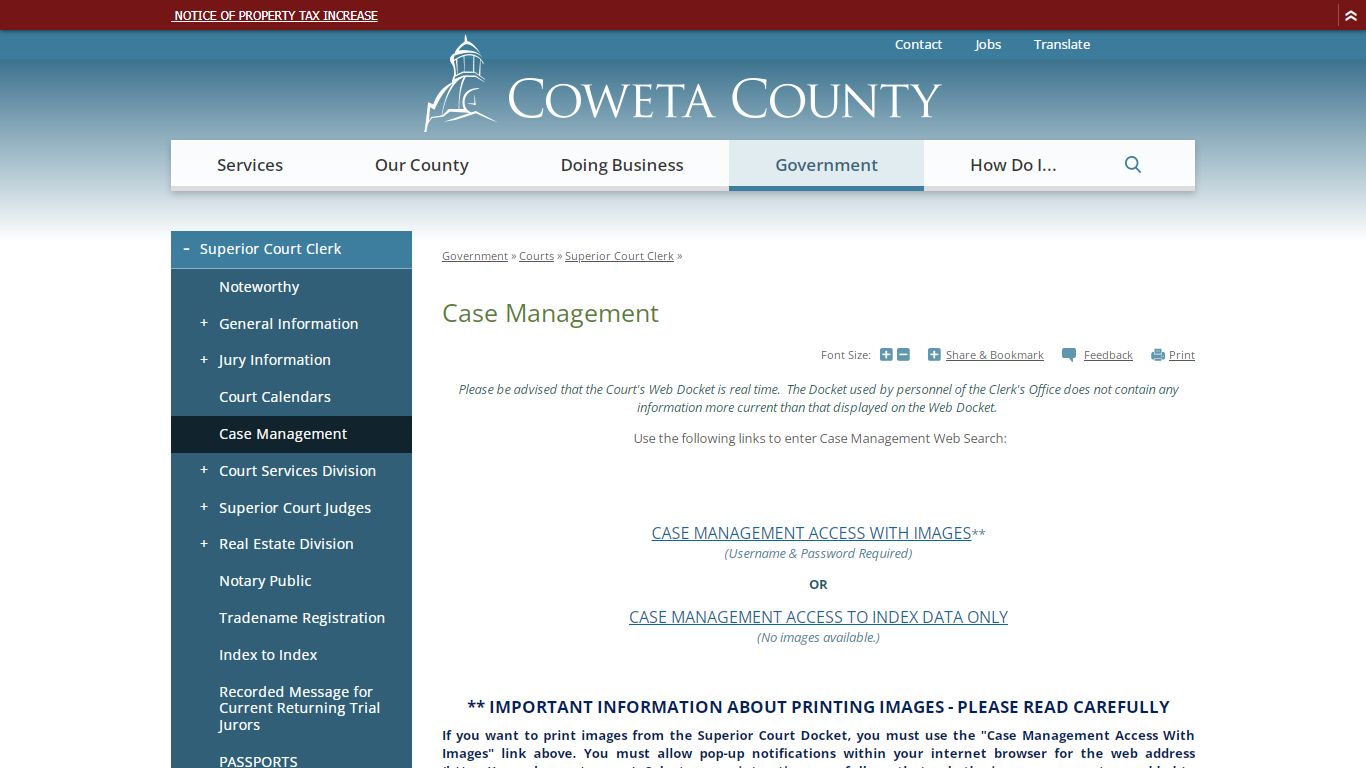Open Case Management Access With Images link
The image size is (1366, 768).
coord(811,533)
